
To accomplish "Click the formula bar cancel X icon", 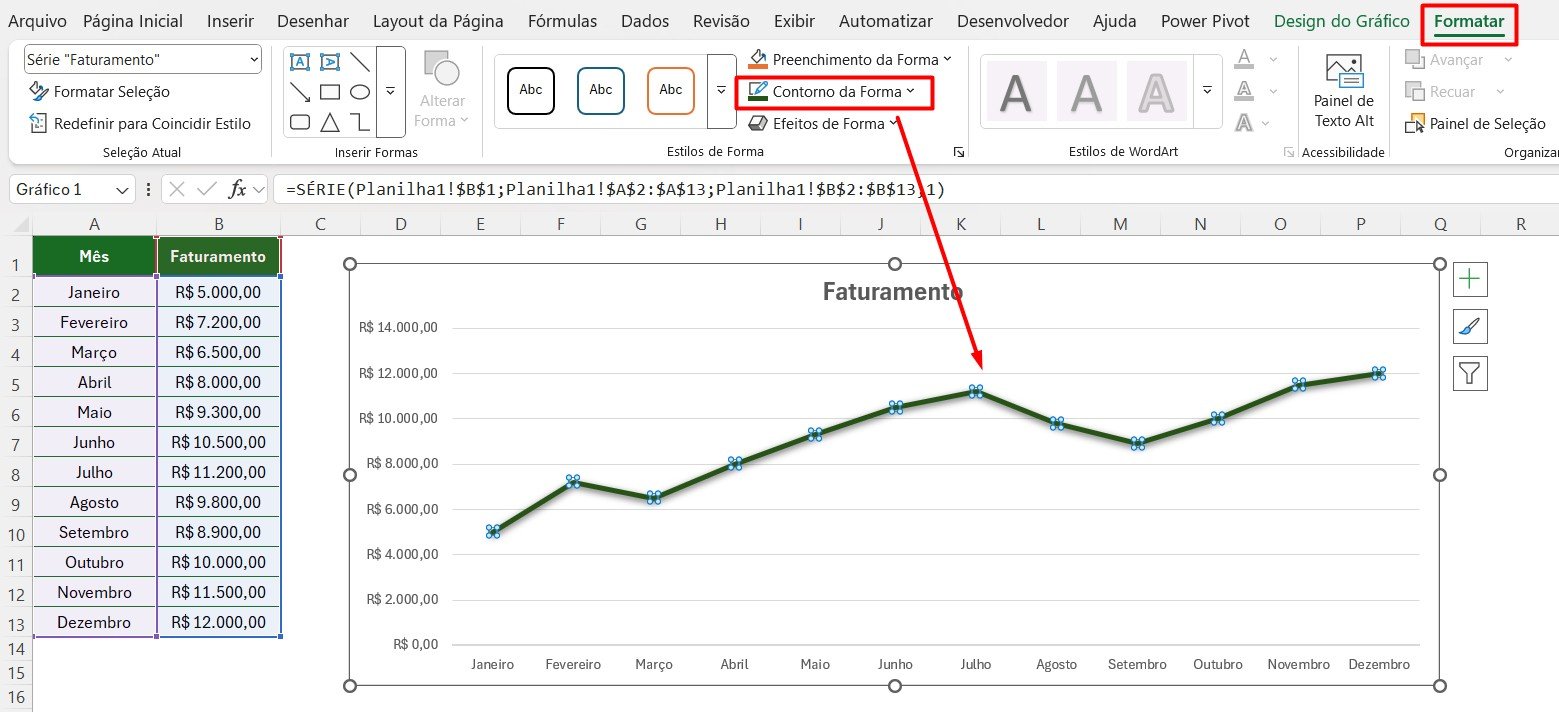I will [x=177, y=189].
